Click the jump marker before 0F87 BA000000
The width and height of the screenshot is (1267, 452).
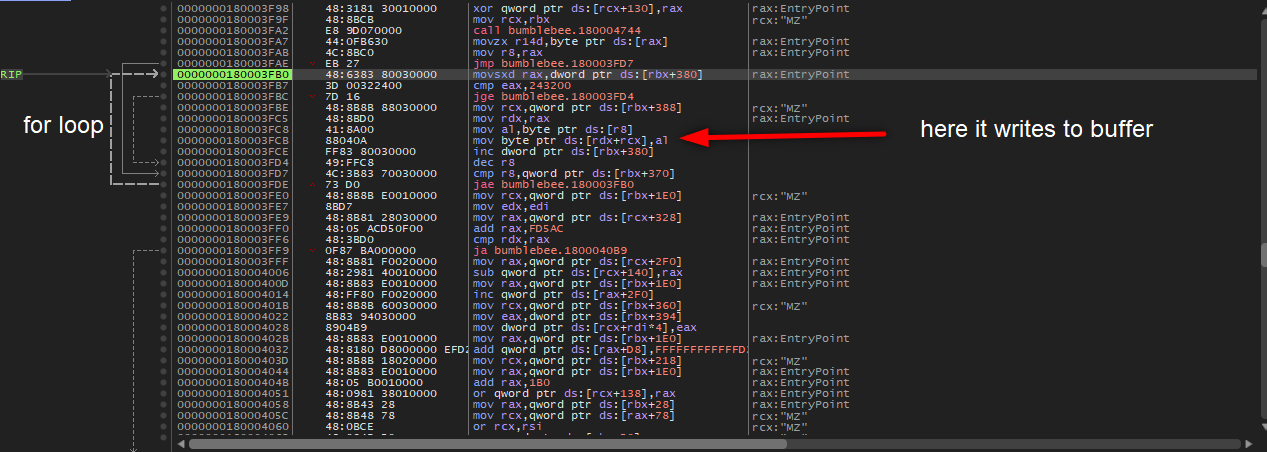click(313, 251)
